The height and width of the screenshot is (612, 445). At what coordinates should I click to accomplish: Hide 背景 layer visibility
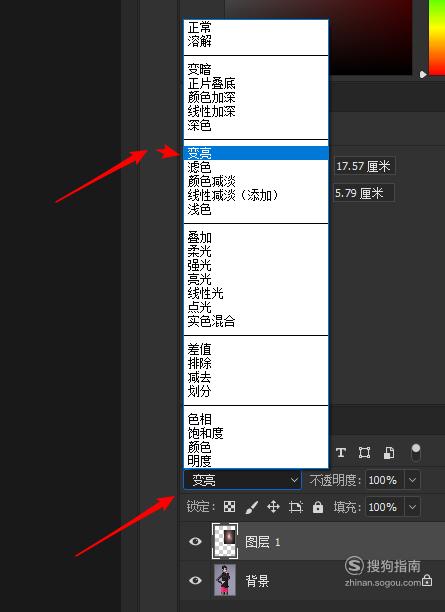[195, 580]
